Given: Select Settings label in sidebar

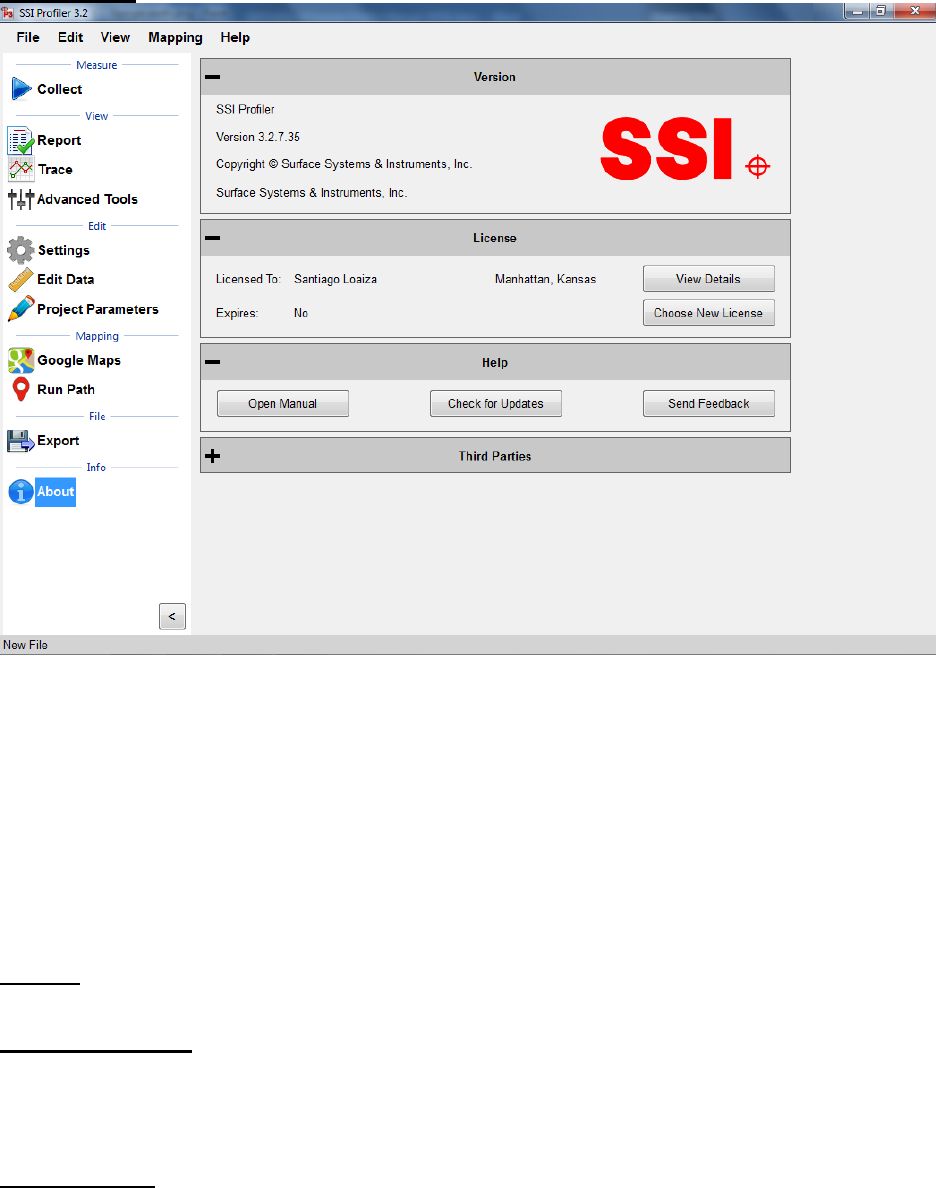Looking at the screenshot, I should click(x=64, y=250).
